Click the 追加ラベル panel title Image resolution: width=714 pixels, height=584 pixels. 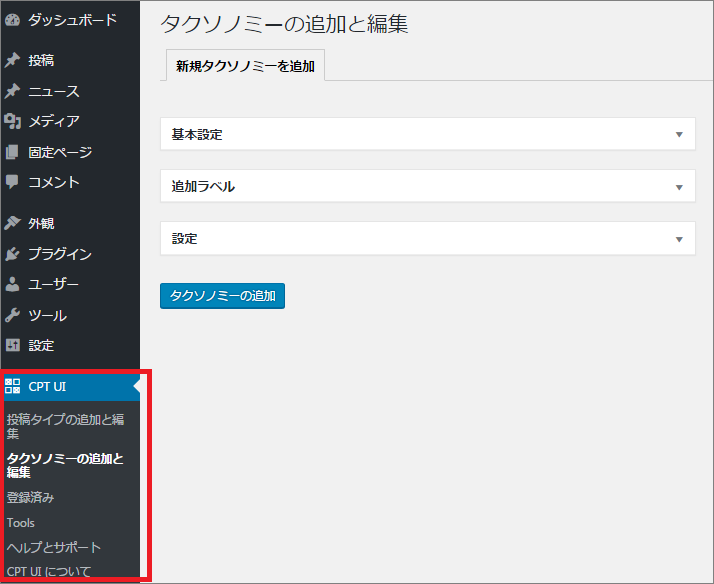point(203,186)
